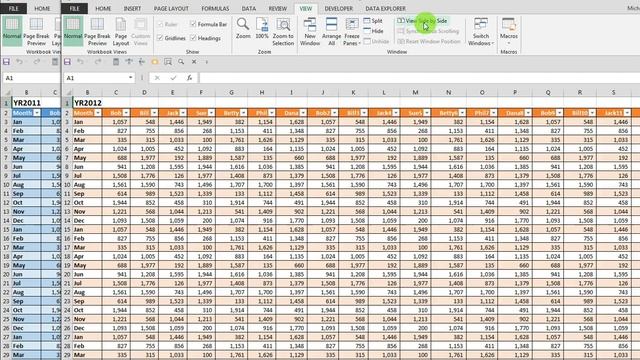Image resolution: width=640 pixels, height=360 pixels.
Task: Toggle View Side by Side
Action: (x=422, y=21)
